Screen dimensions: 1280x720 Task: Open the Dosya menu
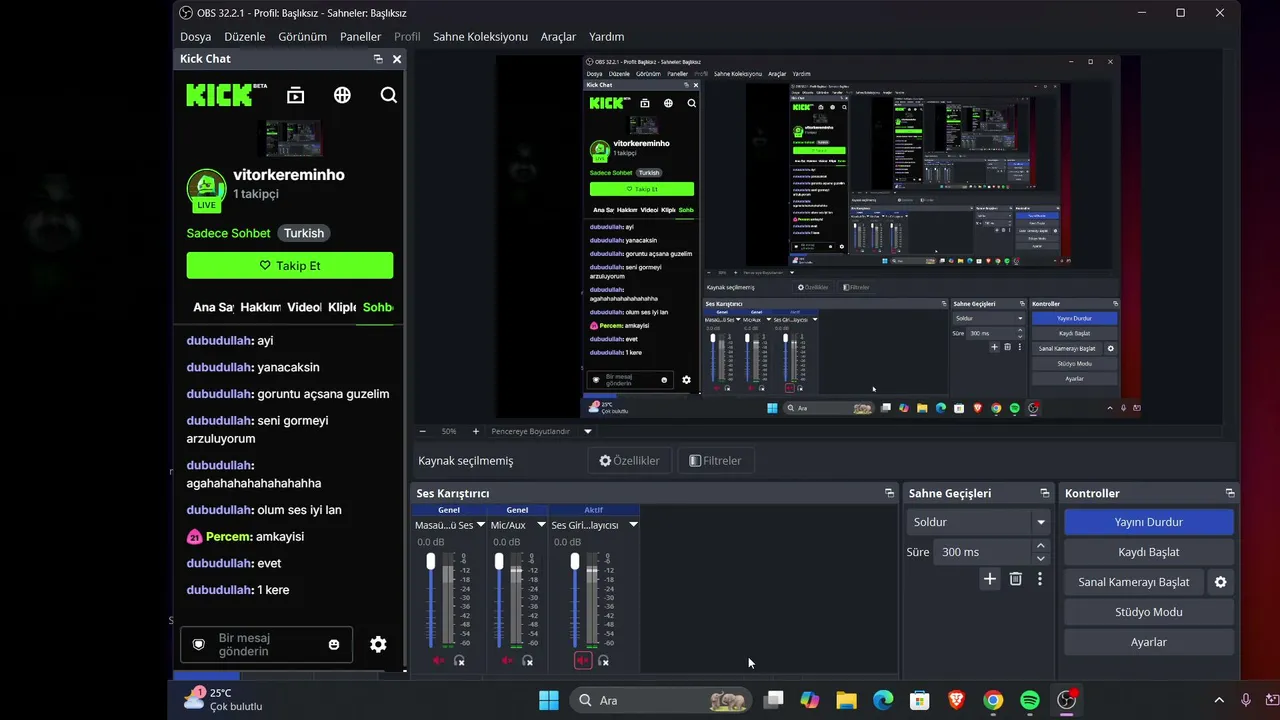point(196,37)
